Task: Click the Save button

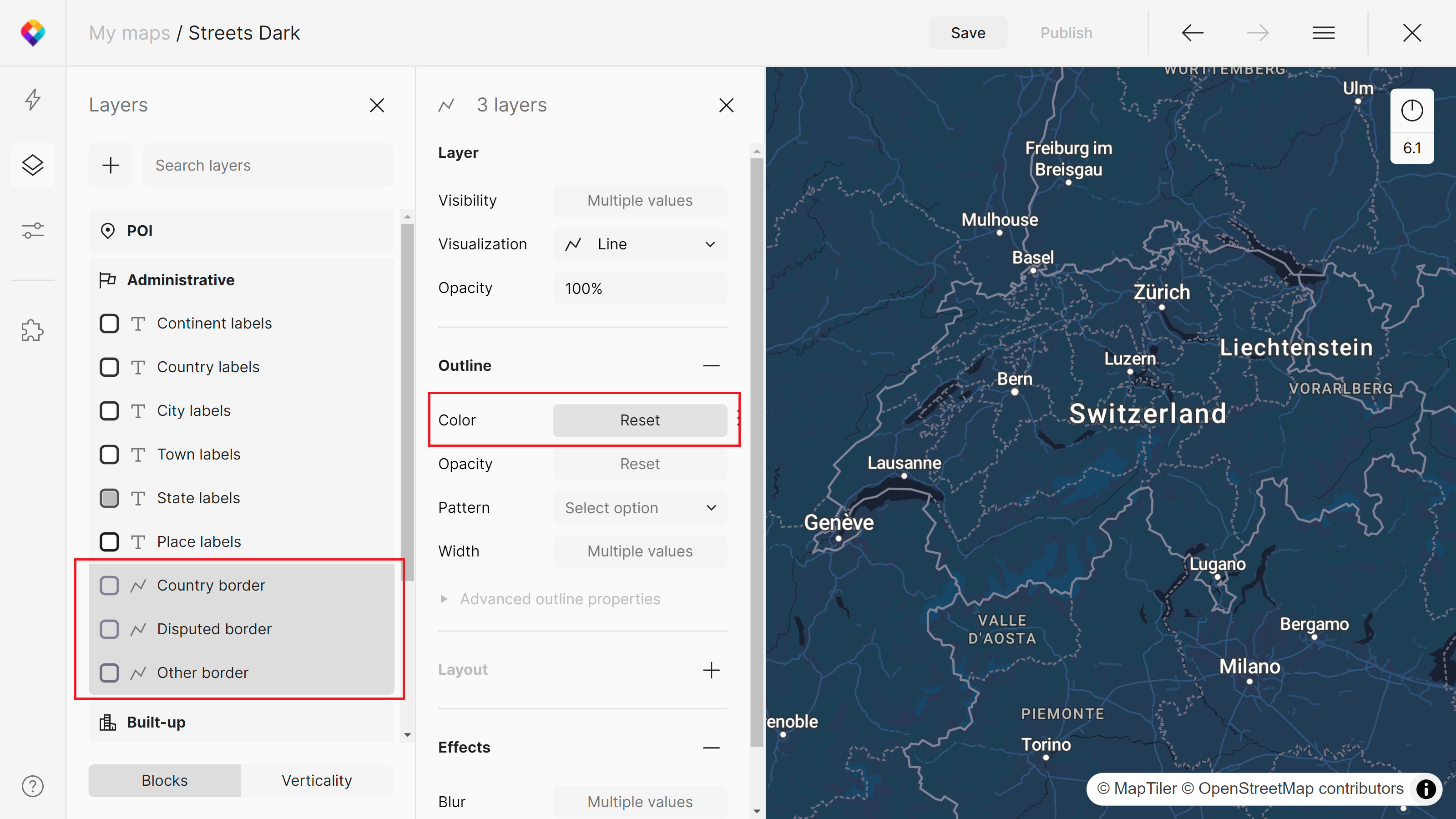Action: (967, 33)
